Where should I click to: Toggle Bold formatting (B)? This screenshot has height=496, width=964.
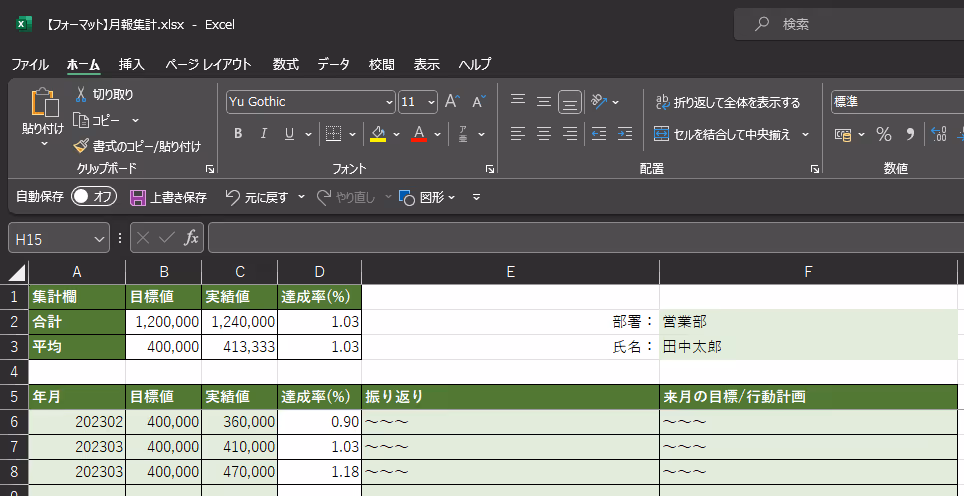238,134
